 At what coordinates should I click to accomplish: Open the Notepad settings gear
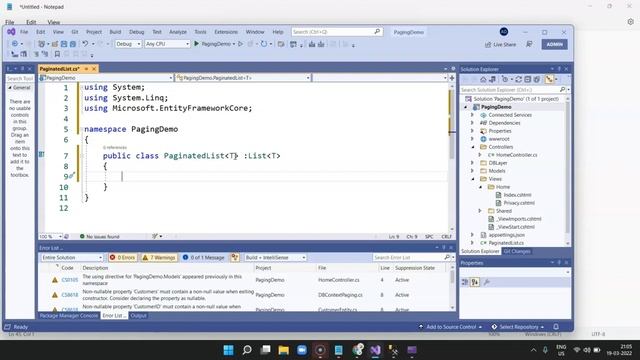(630, 22)
